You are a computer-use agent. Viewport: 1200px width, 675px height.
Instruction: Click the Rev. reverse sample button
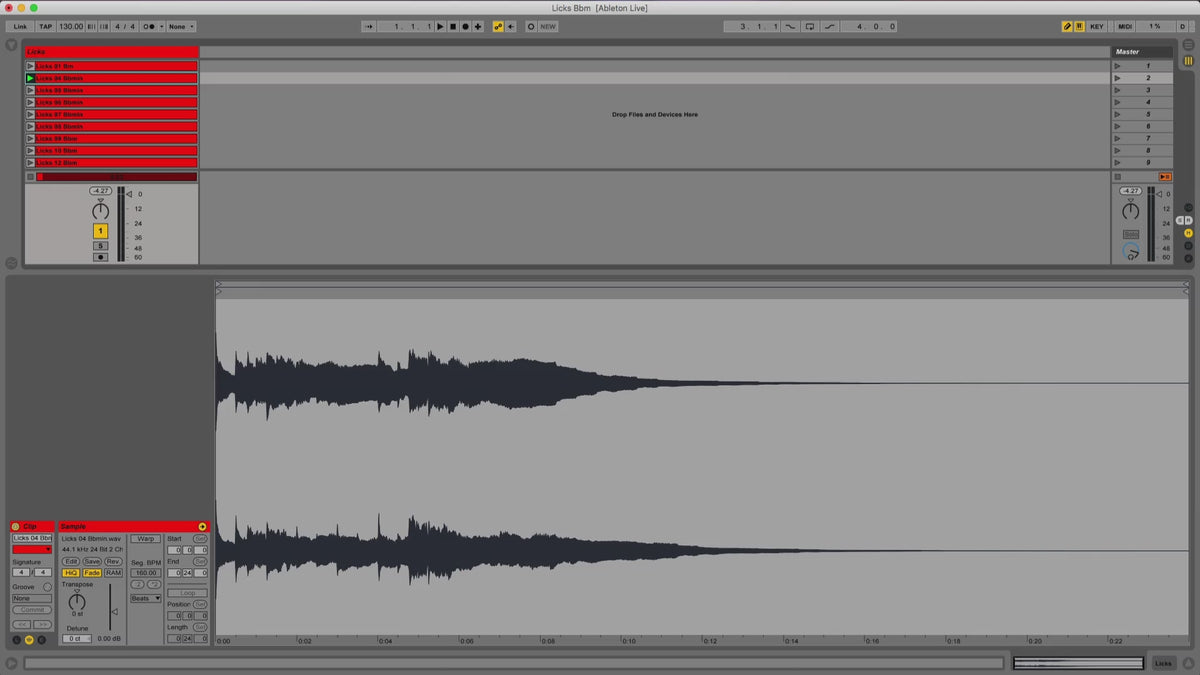pyautogui.click(x=113, y=562)
